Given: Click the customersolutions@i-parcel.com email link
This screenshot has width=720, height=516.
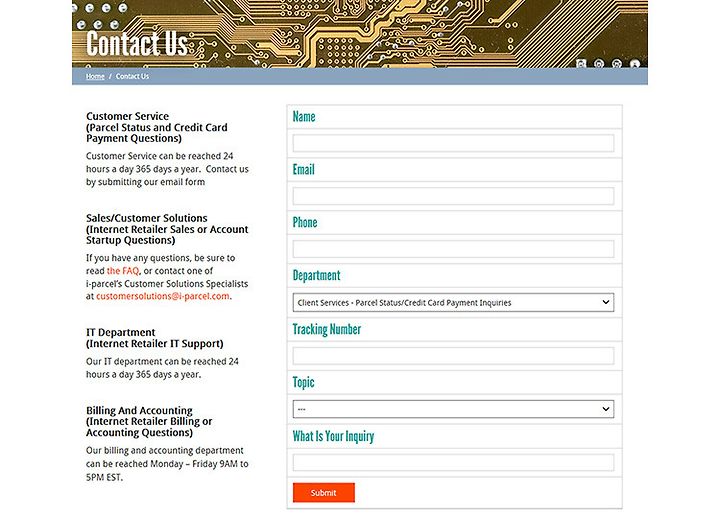Looking at the screenshot, I should click(x=163, y=296).
